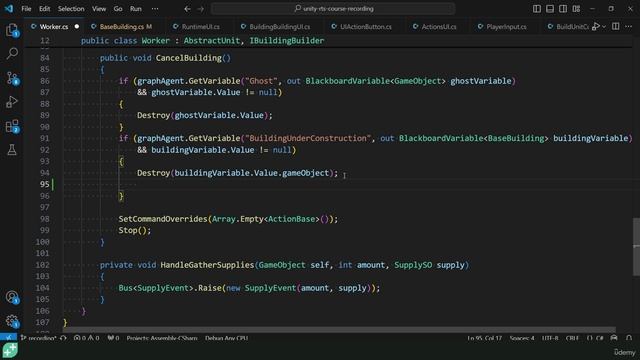This screenshot has height=360, width=640.
Task: Click the Projects: Assembly-CSharp status item
Action: tap(162, 338)
